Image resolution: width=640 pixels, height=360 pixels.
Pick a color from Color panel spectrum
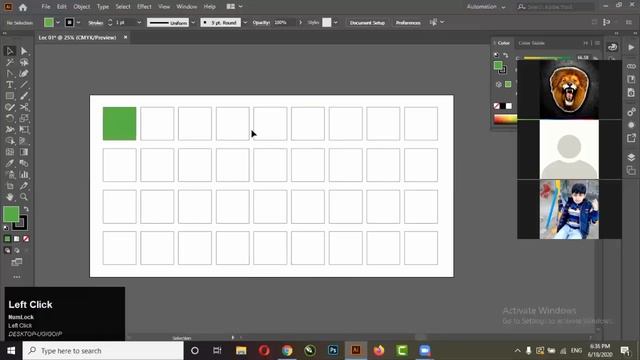click(x=505, y=119)
